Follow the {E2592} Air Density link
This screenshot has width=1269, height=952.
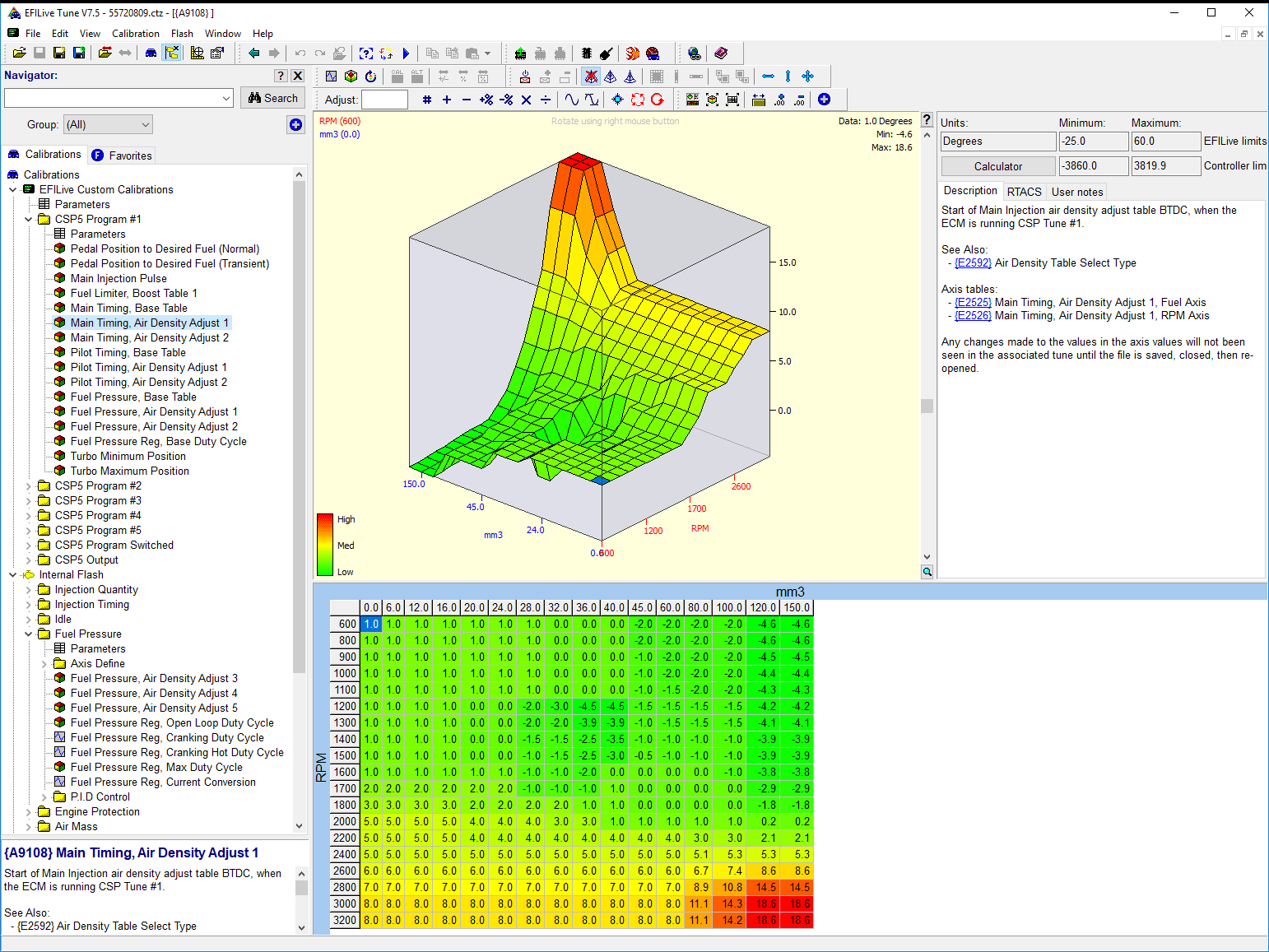973,263
